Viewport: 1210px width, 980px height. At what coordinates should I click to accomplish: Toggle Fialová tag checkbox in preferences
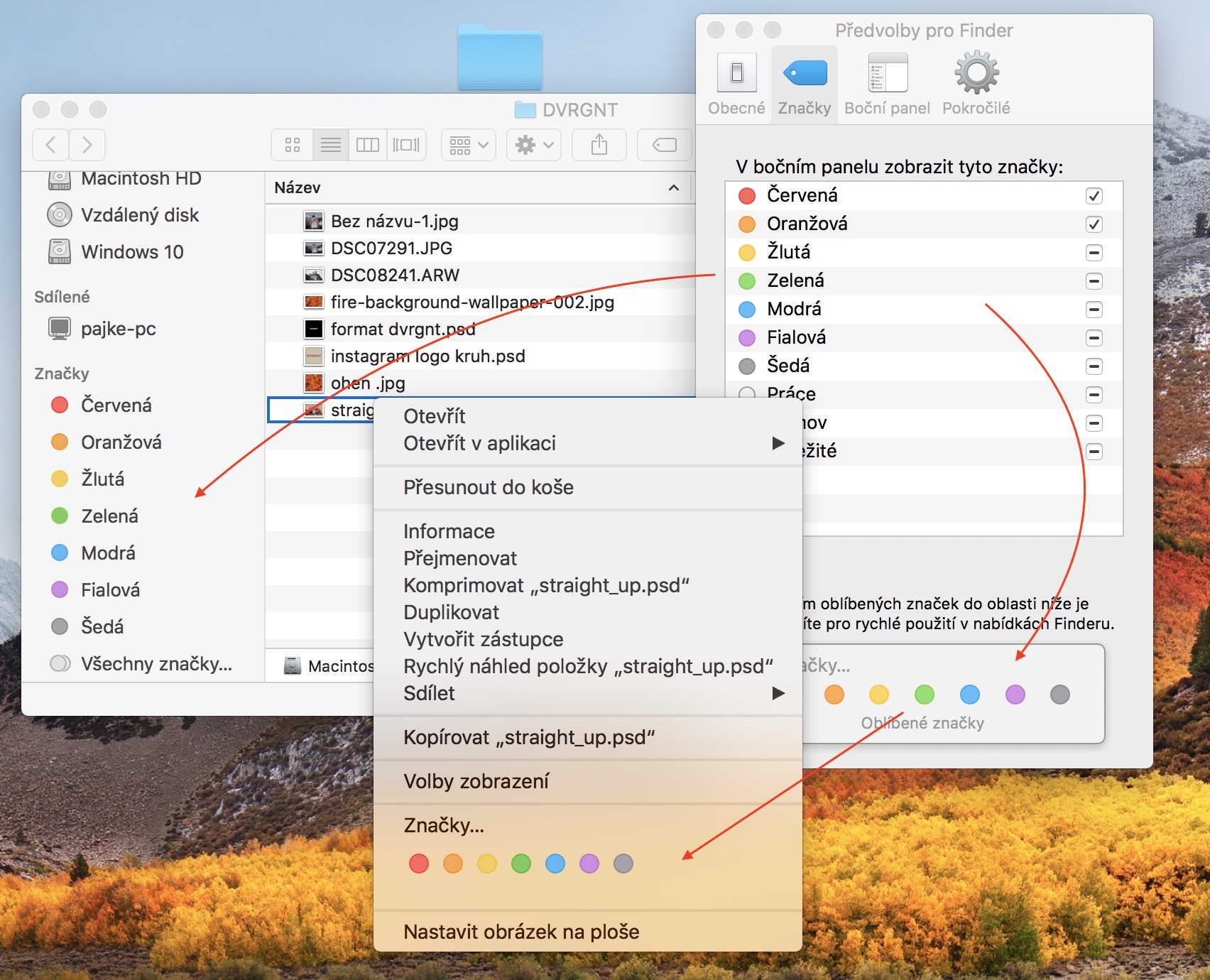coord(1094,338)
